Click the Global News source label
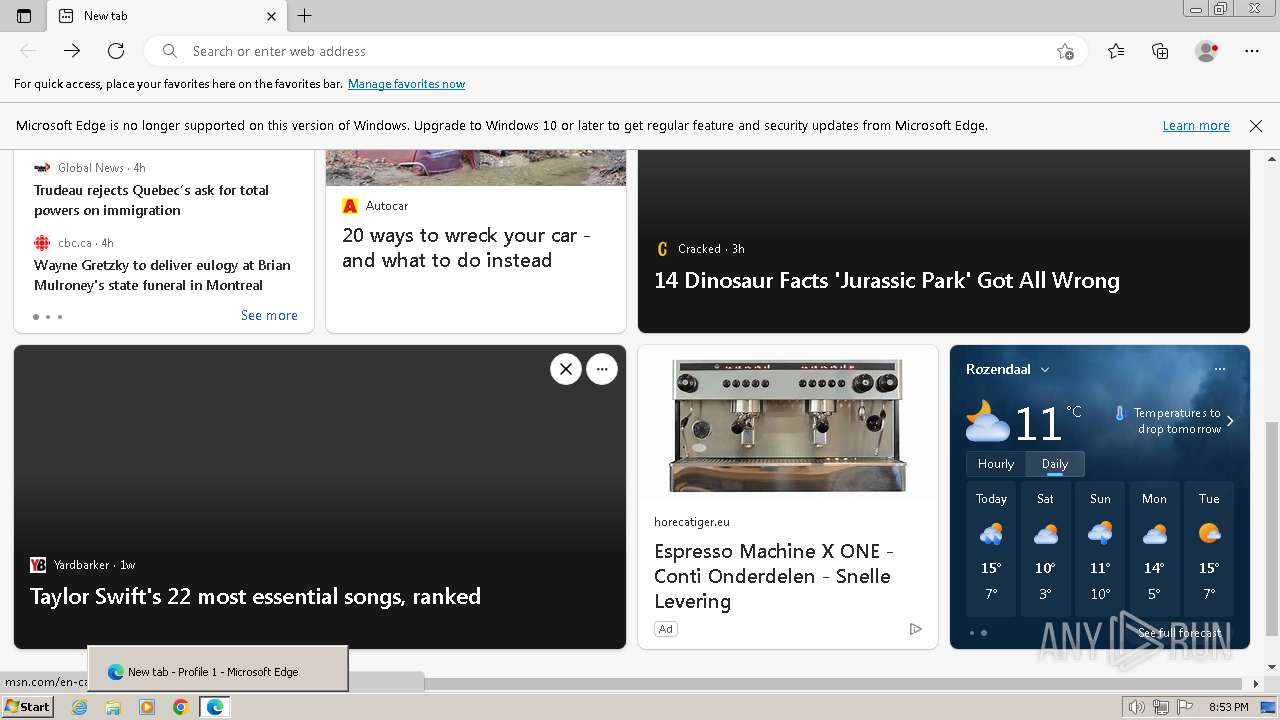 (91, 168)
